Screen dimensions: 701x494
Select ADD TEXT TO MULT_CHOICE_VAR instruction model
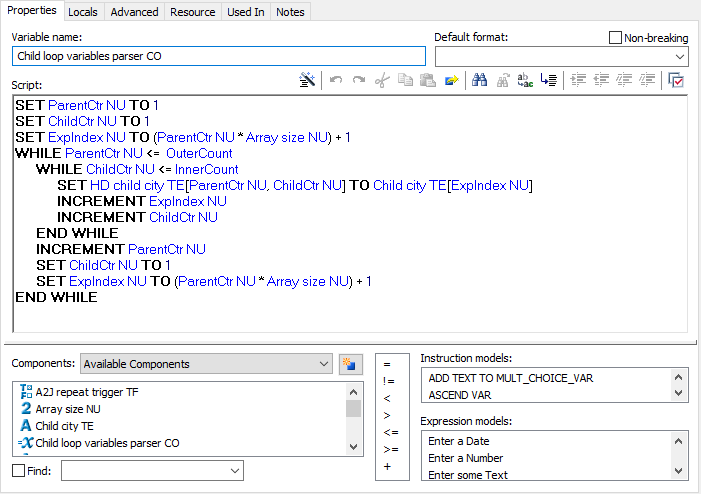pos(511,378)
